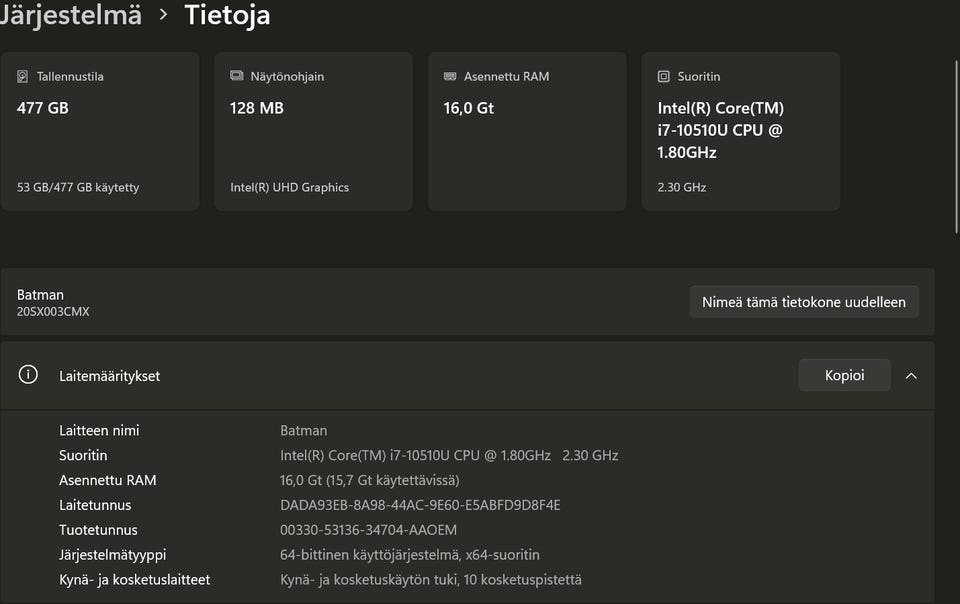The image size is (960, 604).
Task: Click the Intel Core i7-10510U processor tile
Action: click(x=740, y=132)
